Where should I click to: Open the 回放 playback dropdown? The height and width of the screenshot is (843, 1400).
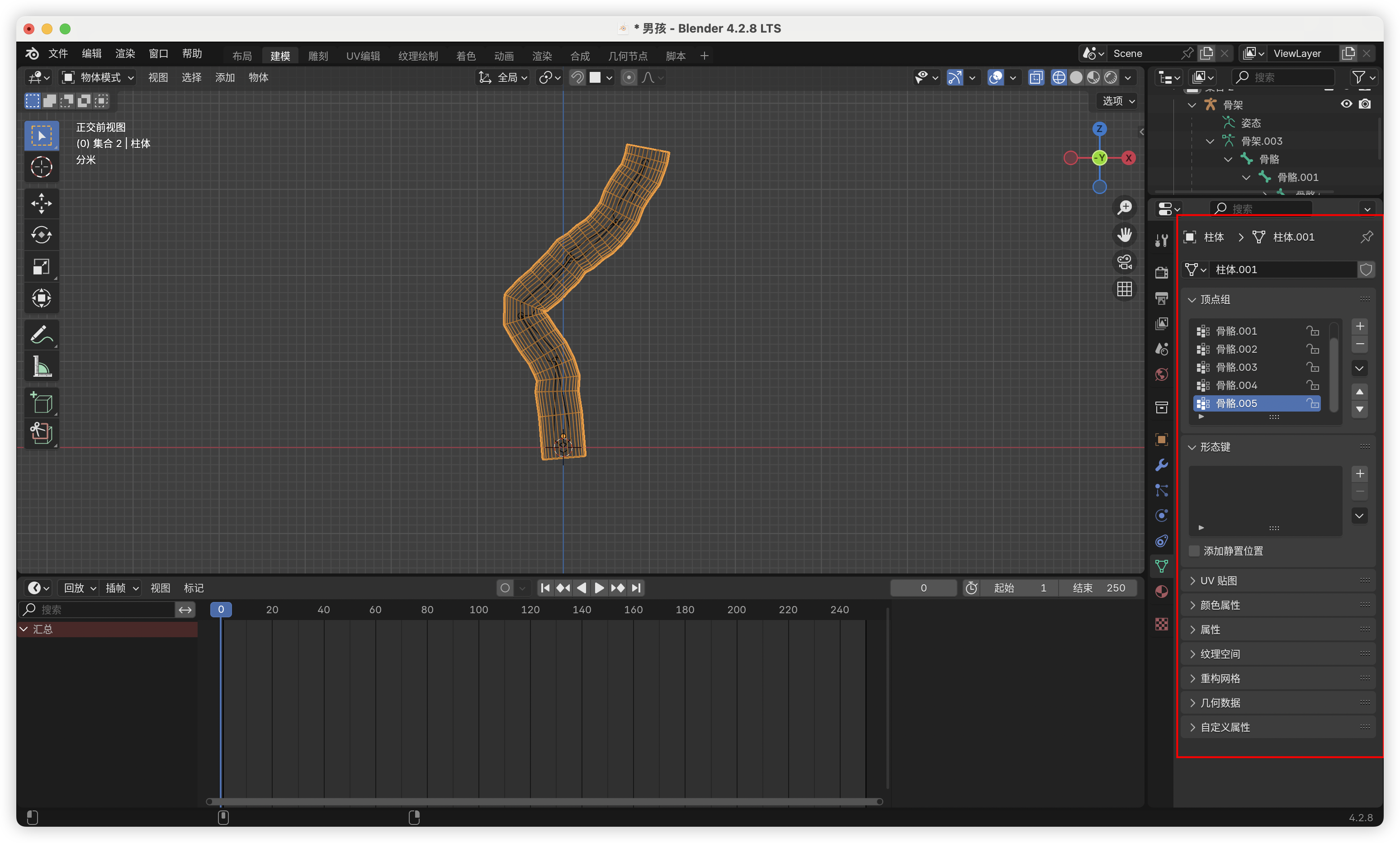point(80,588)
